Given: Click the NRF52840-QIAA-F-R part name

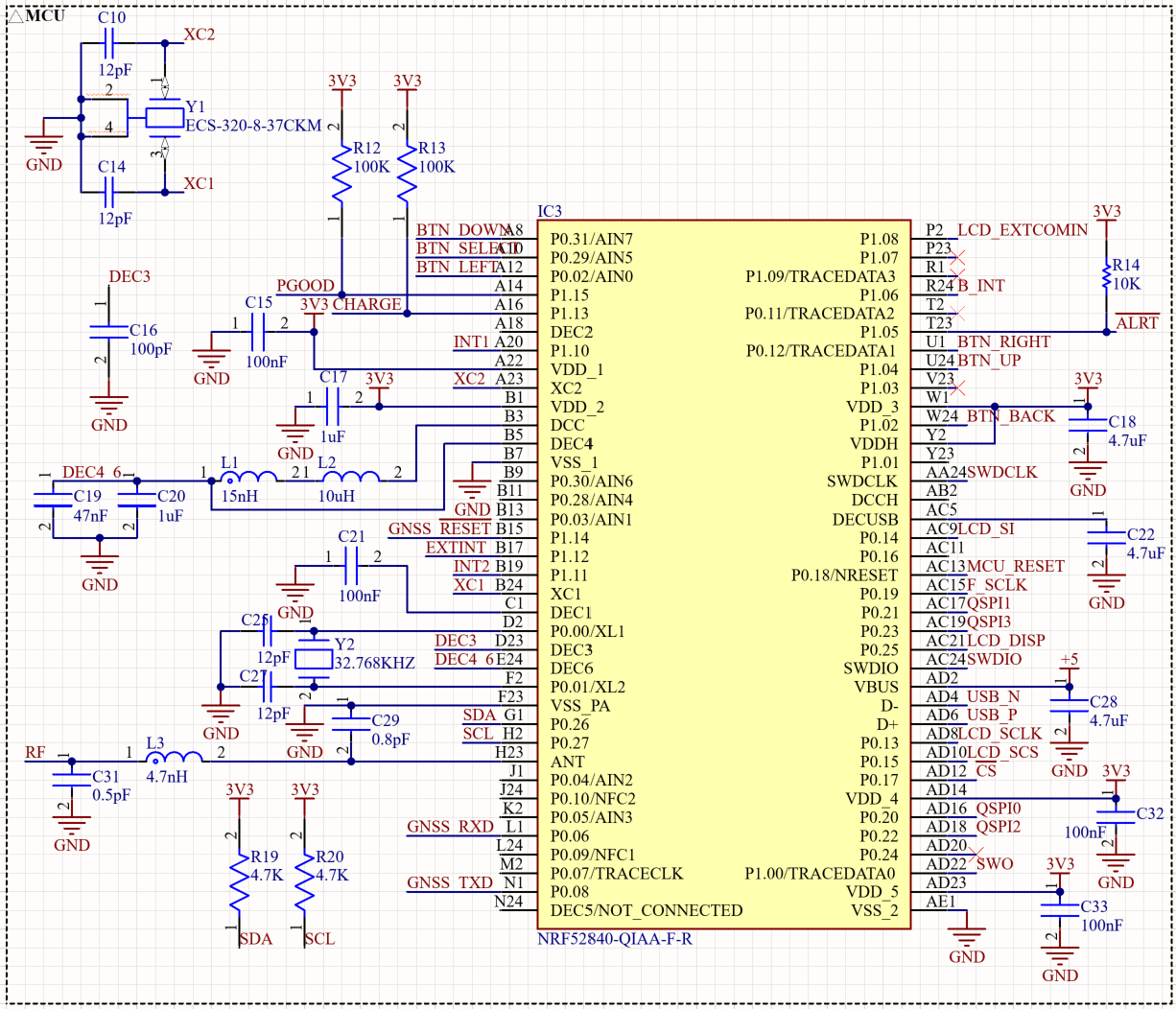Looking at the screenshot, I should click(615, 938).
